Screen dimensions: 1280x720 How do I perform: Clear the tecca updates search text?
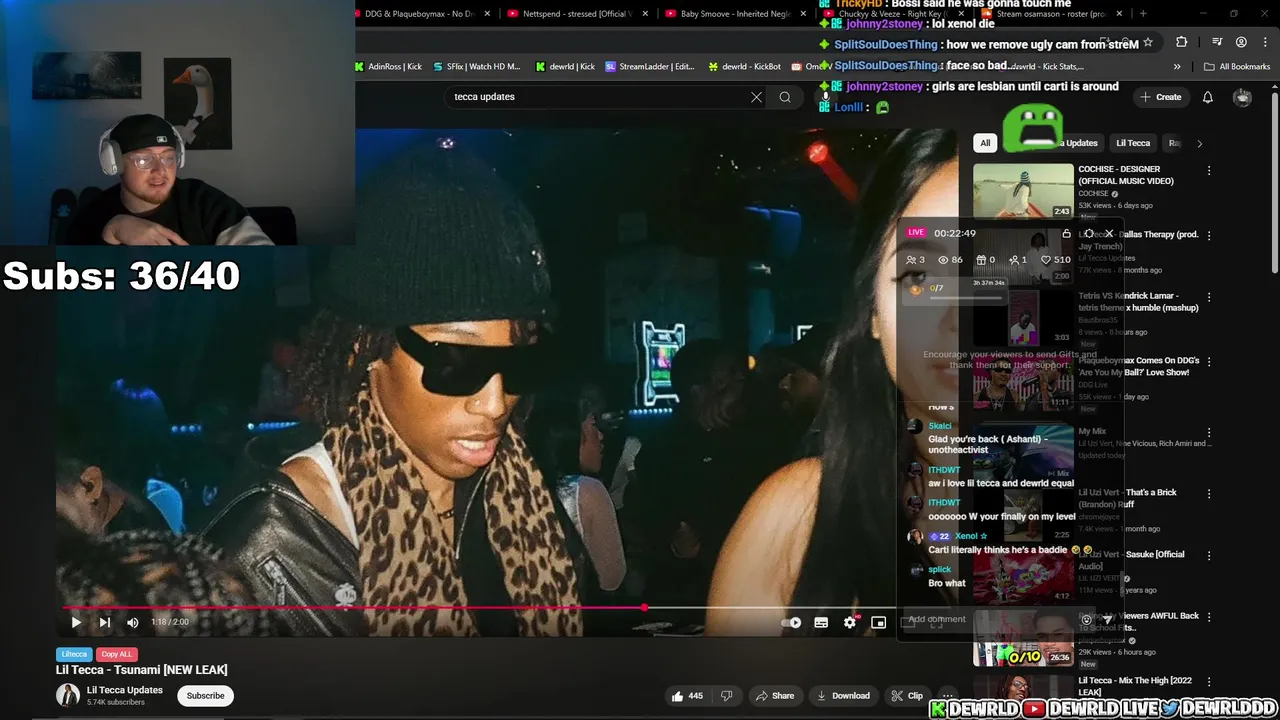[757, 97]
